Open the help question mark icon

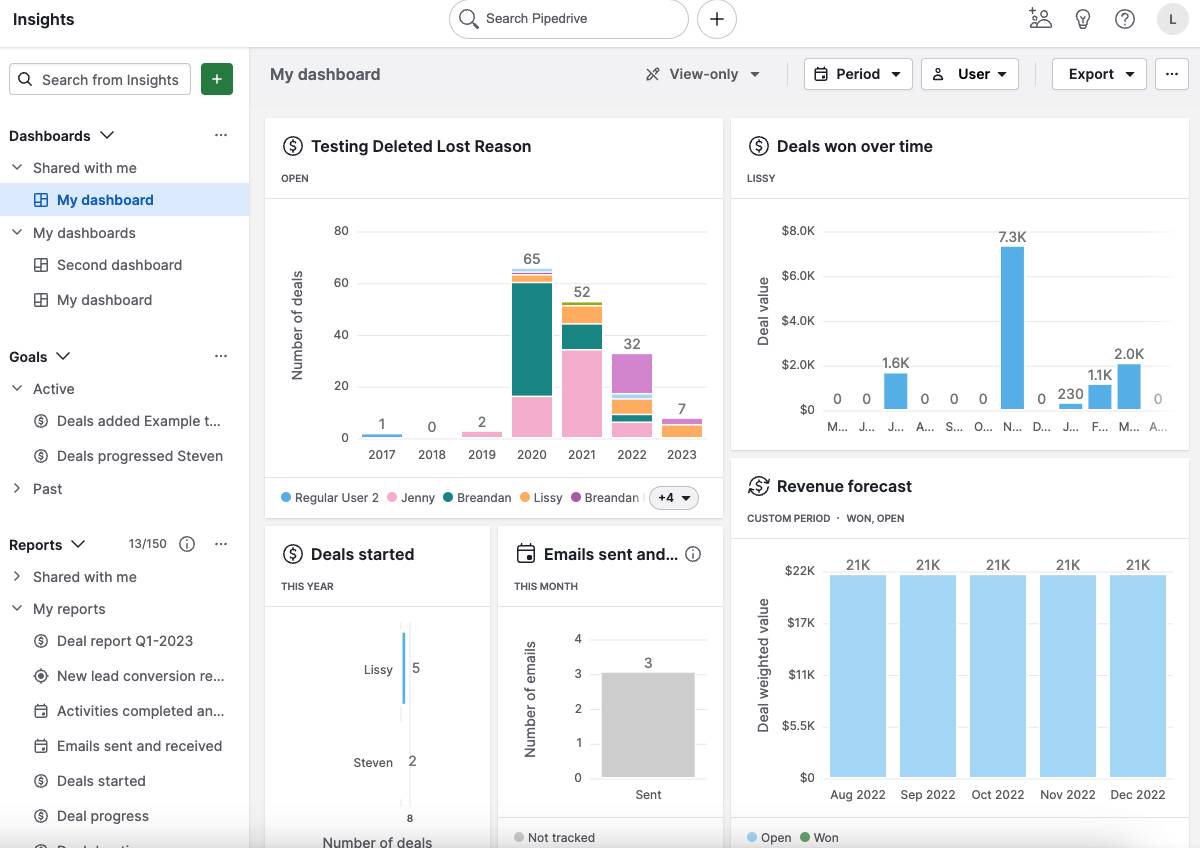pyautogui.click(x=1124, y=18)
